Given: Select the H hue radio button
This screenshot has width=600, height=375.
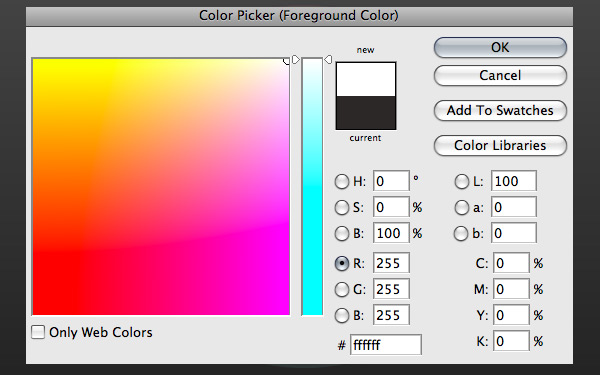Looking at the screenshot, I should [342, 181].
